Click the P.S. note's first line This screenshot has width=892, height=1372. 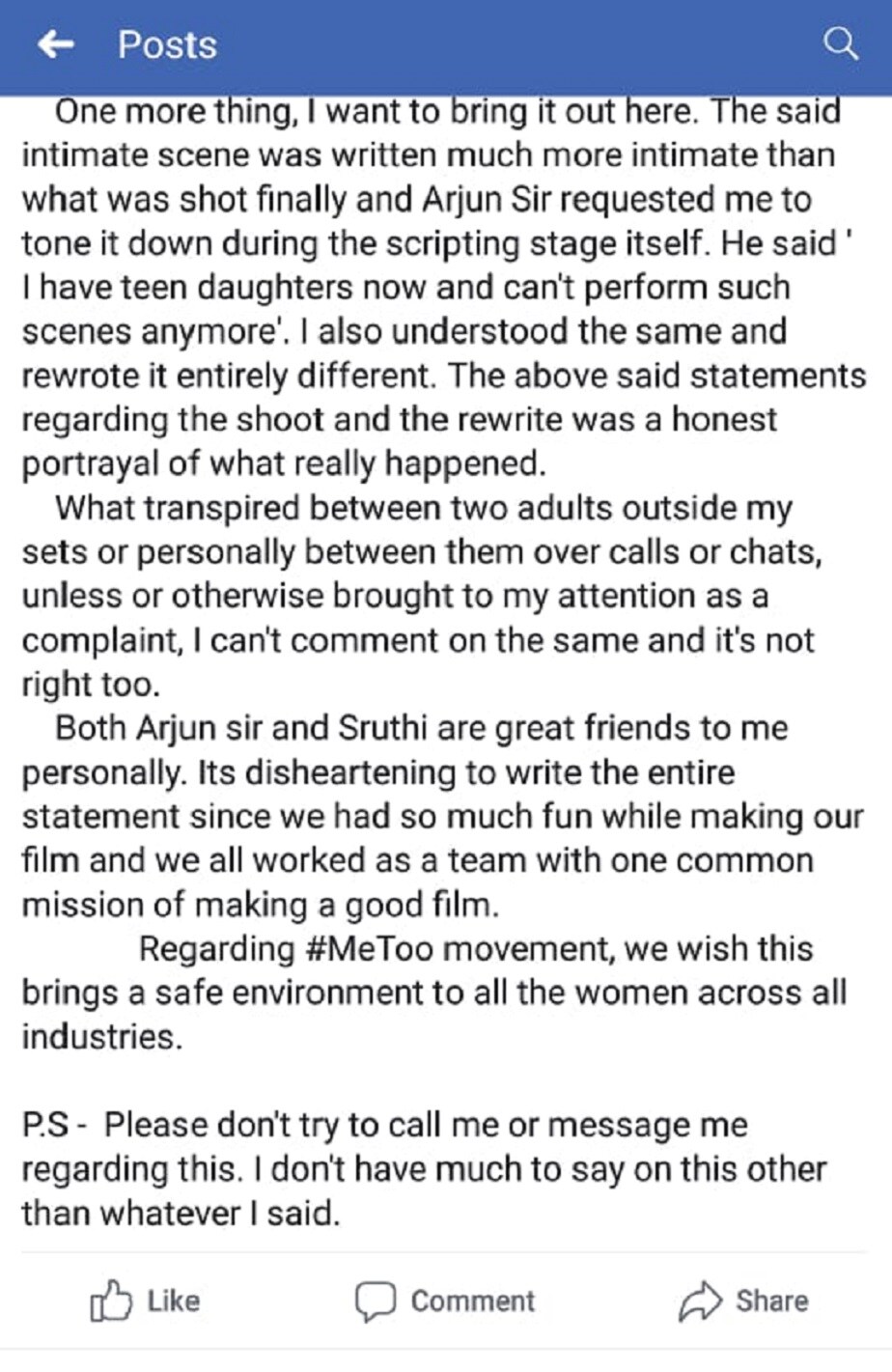385,1125
